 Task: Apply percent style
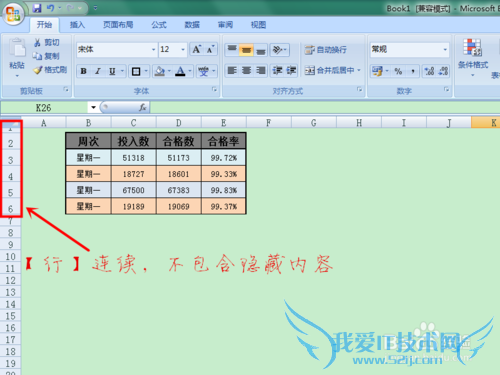pyautogui.click(x=398, y=71)
